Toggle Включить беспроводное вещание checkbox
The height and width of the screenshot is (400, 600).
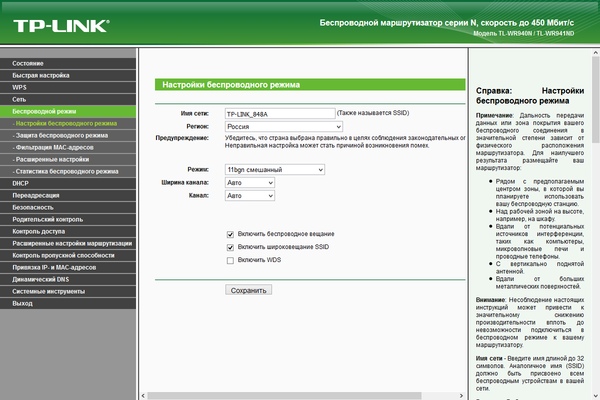[230, 234]
